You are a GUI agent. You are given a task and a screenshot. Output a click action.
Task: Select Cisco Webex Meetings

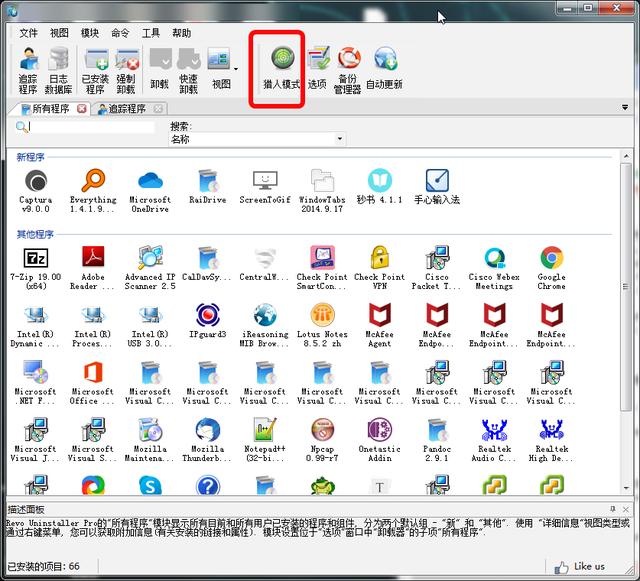[494, 268]
